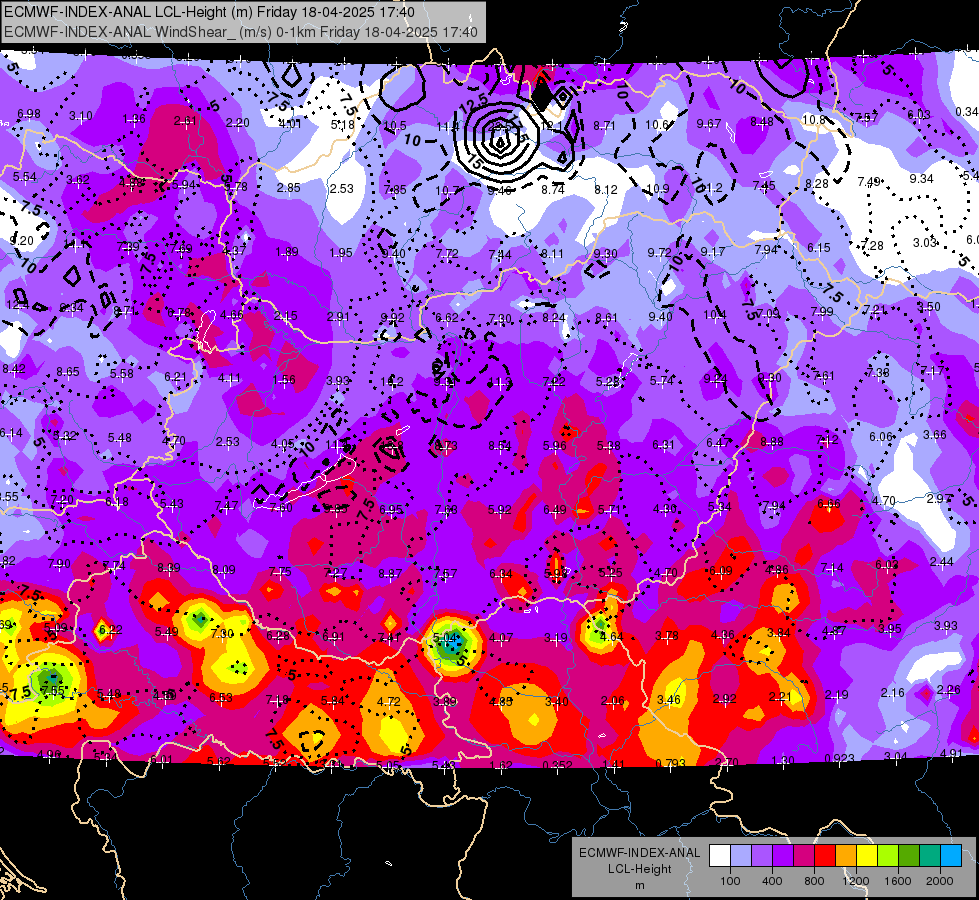Click the legend tick label 2000
Image resolution: width=979 pixels, height=900 pixels.
coord(939,881)
